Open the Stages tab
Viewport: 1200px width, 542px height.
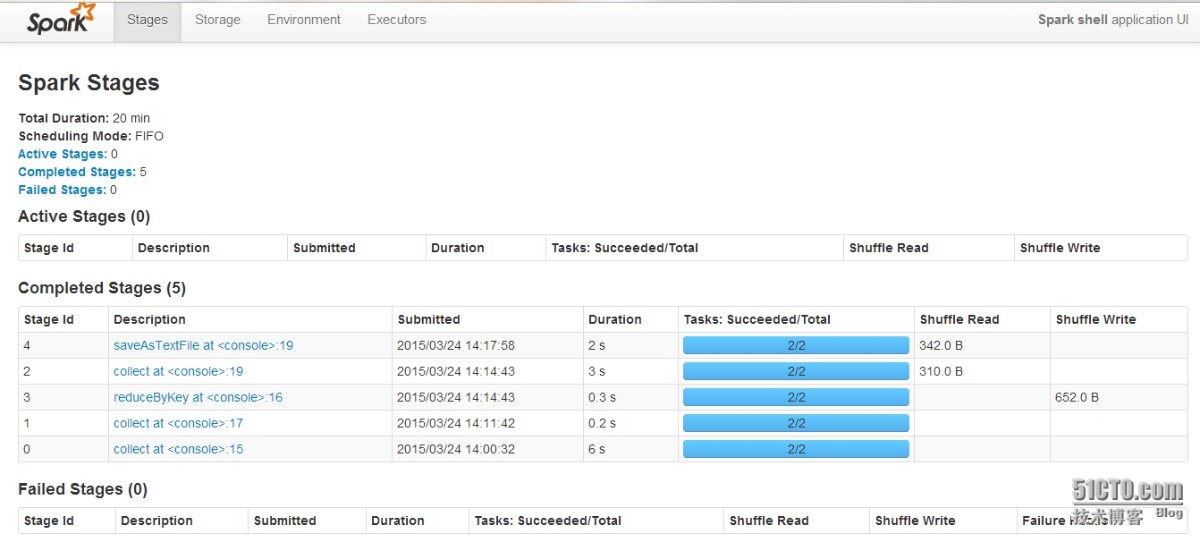pos(147,20)
